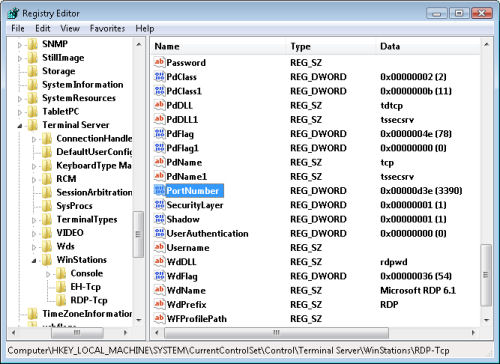Click the PdName string value icon
This screenshot has width=500, height=364.
(x=159, y=162)
